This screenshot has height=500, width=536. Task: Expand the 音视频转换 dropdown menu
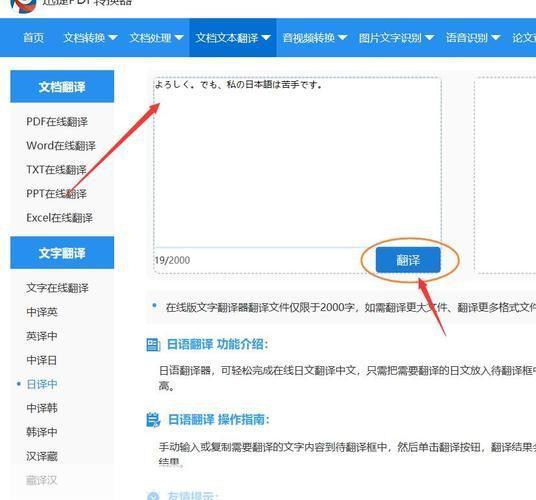click(314, 38)
